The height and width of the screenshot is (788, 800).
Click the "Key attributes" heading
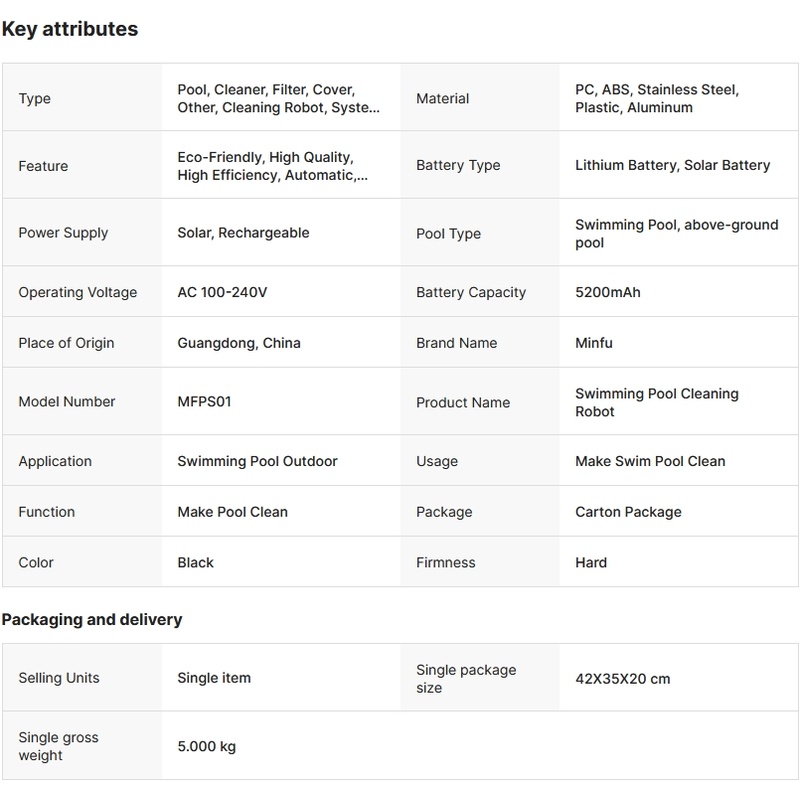point(70,29)
